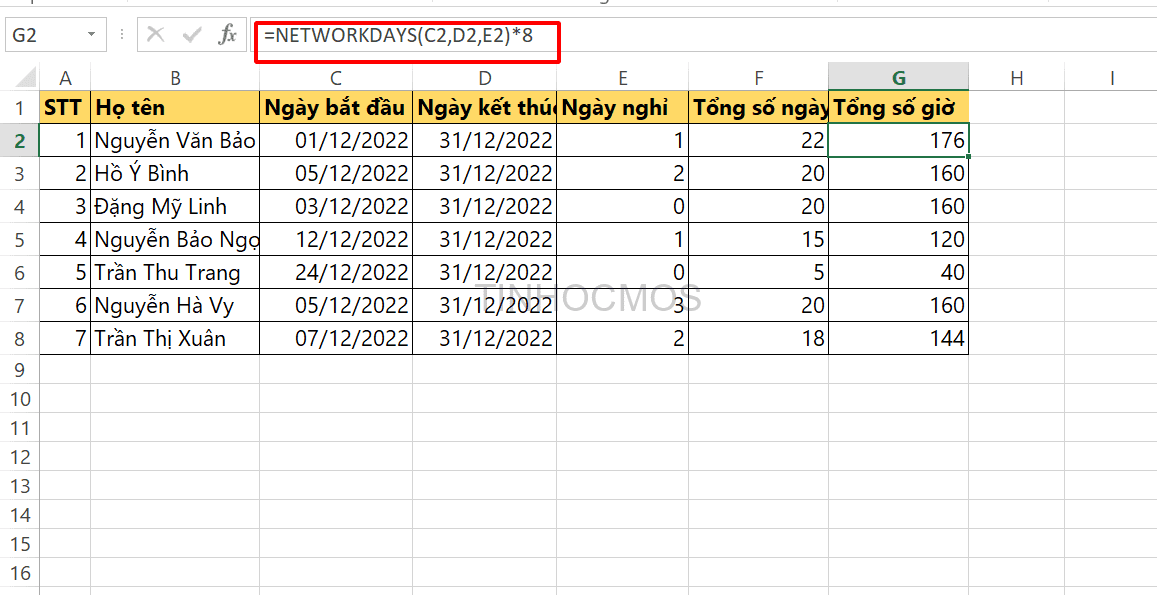The height and width of the screenshot is (595, 1157).
Task: Select total hours cell '40'
Action: (899, 272)
